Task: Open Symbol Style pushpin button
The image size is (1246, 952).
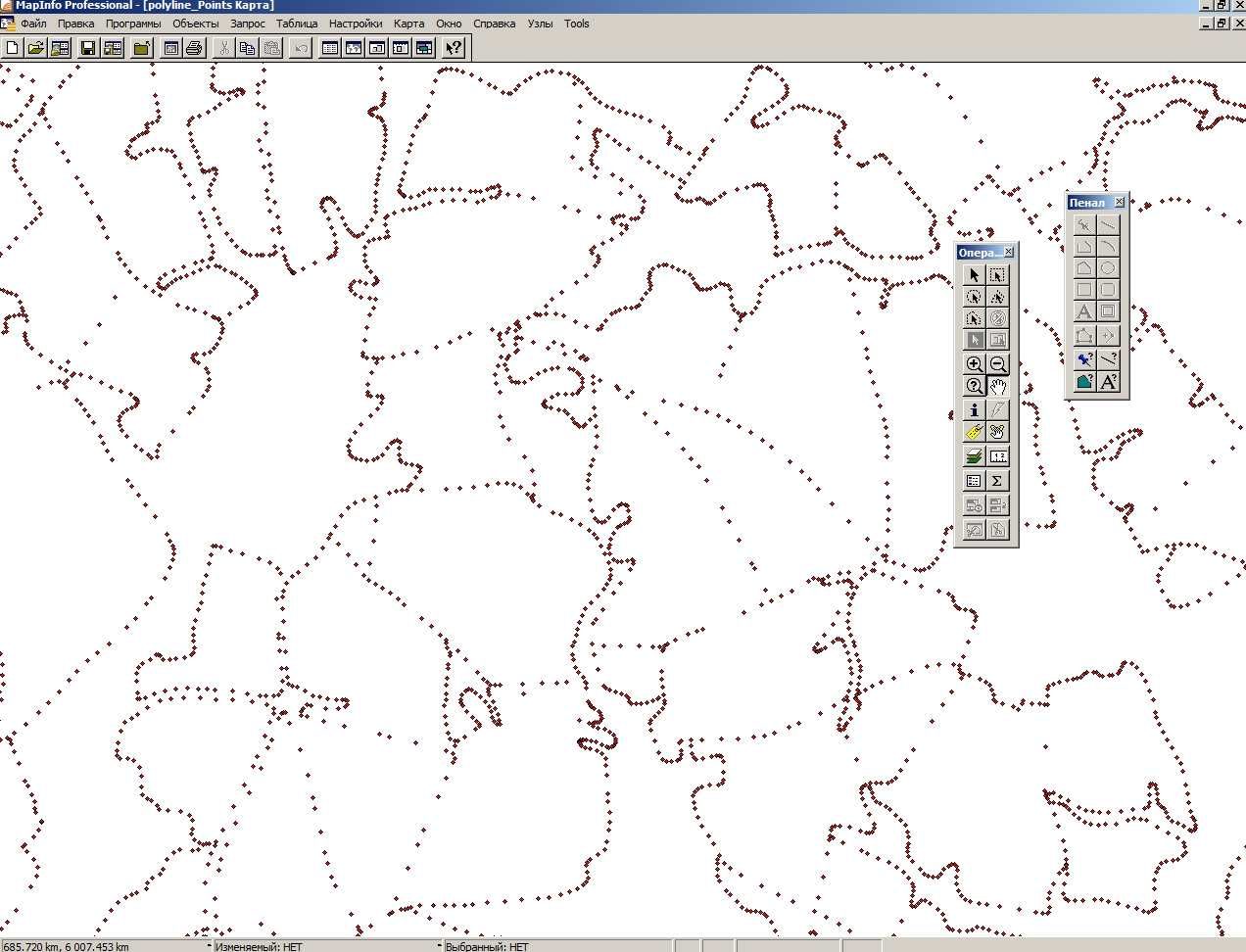Action: coord(1083,359)
